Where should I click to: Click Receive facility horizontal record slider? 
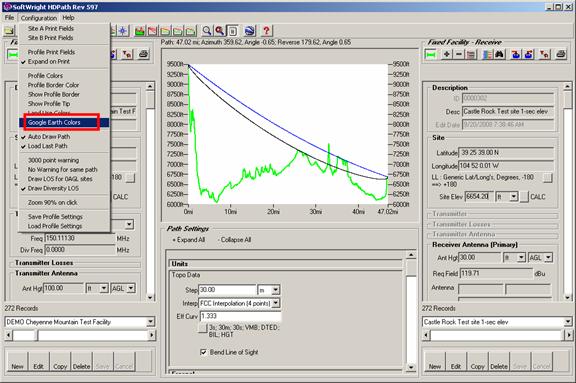tap(497, 335)
